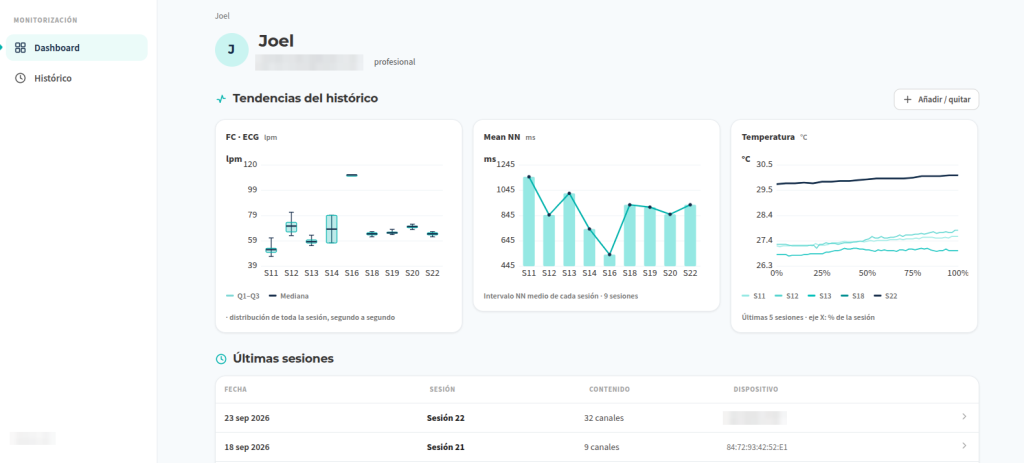Toggle the S12 legend in Temperatura chart
1024x463 pixels.
pos(786,296)
